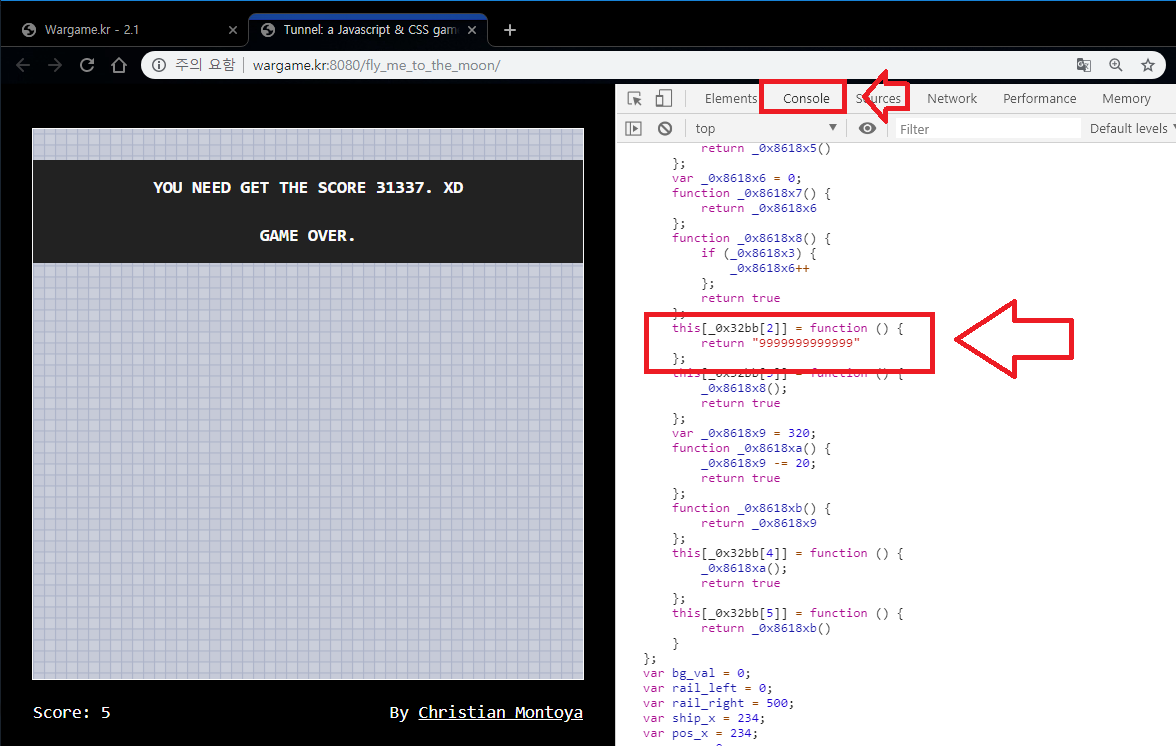Click the var rail_left = 0; line

coord(707,688)
